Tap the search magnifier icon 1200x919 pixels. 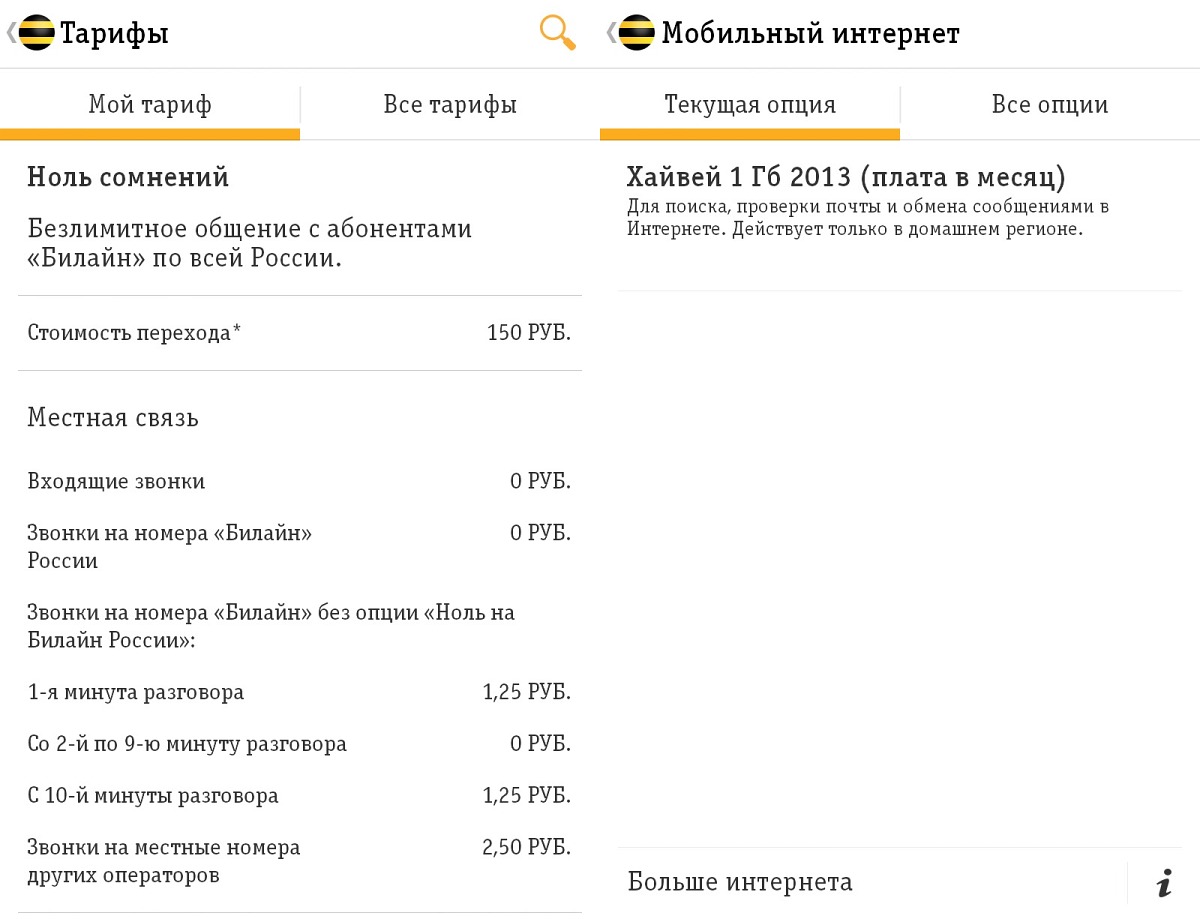coord(557,33)
